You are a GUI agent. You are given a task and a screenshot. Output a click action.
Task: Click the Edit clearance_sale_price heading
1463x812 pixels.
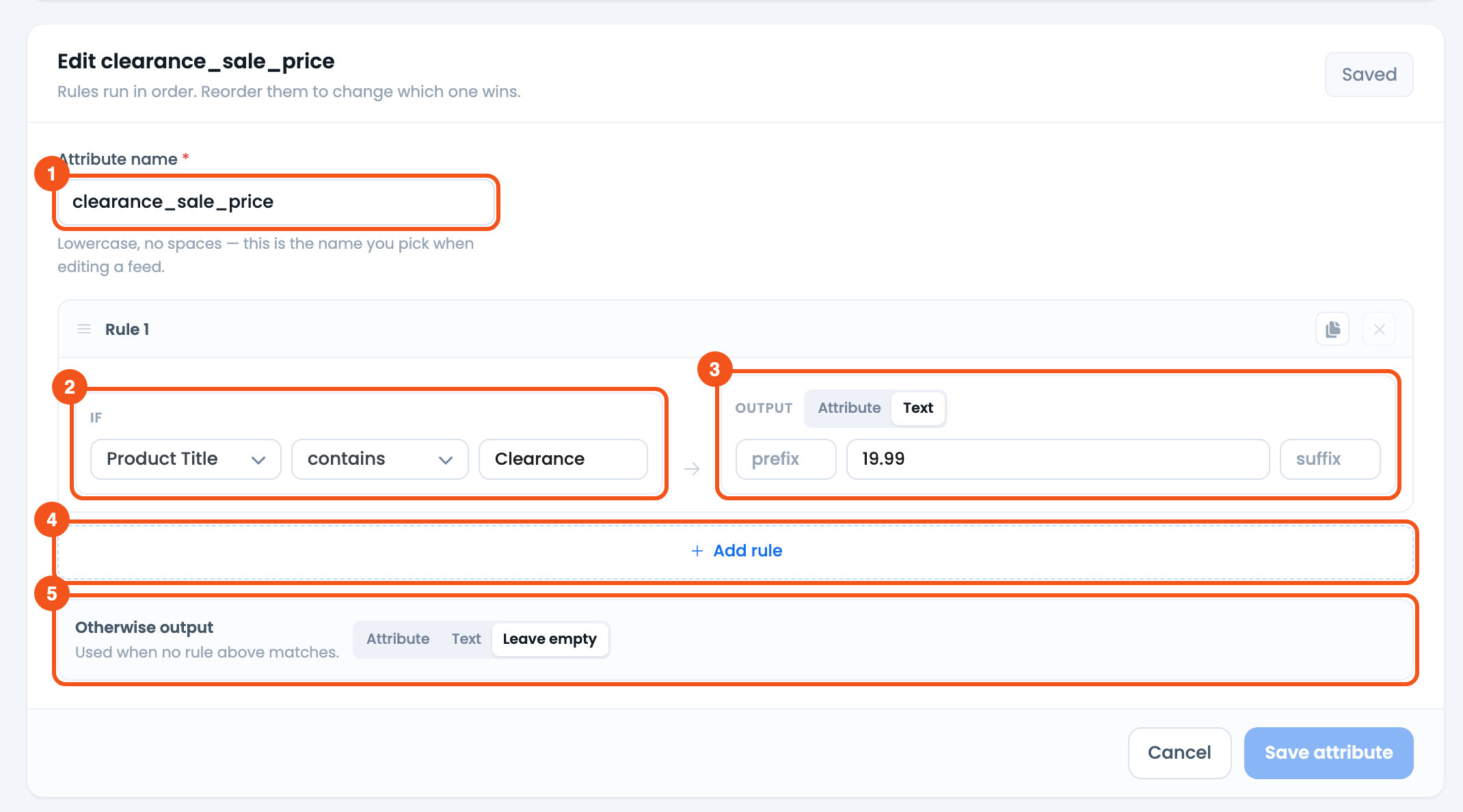(x=196, y=62)
